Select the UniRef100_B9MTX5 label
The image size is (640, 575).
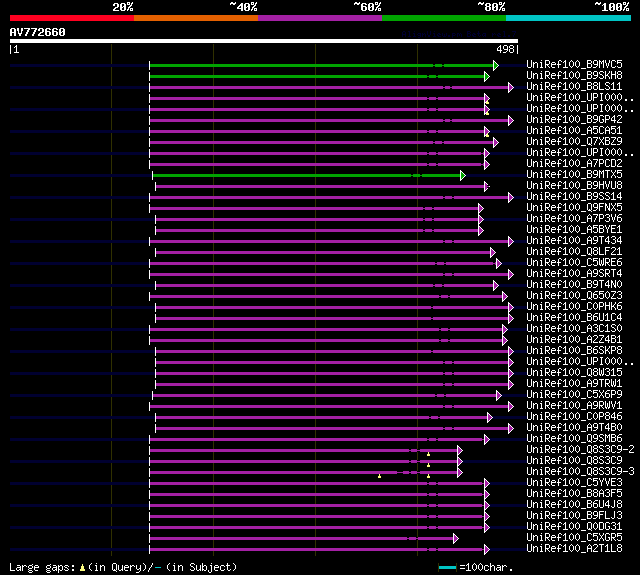[x=574, y=175]
